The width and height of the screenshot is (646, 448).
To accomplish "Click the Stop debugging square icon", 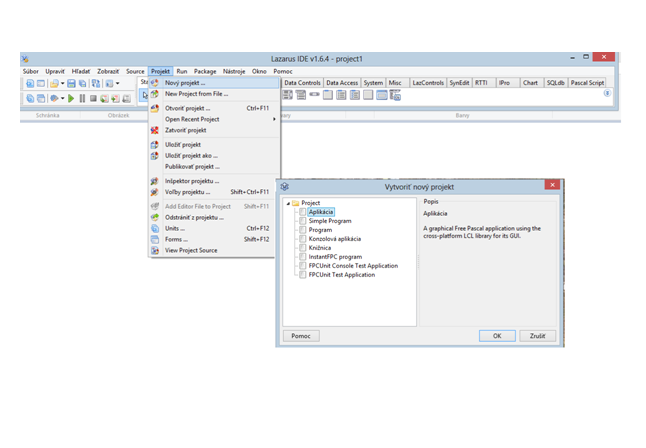I will (x=93, y=98).
